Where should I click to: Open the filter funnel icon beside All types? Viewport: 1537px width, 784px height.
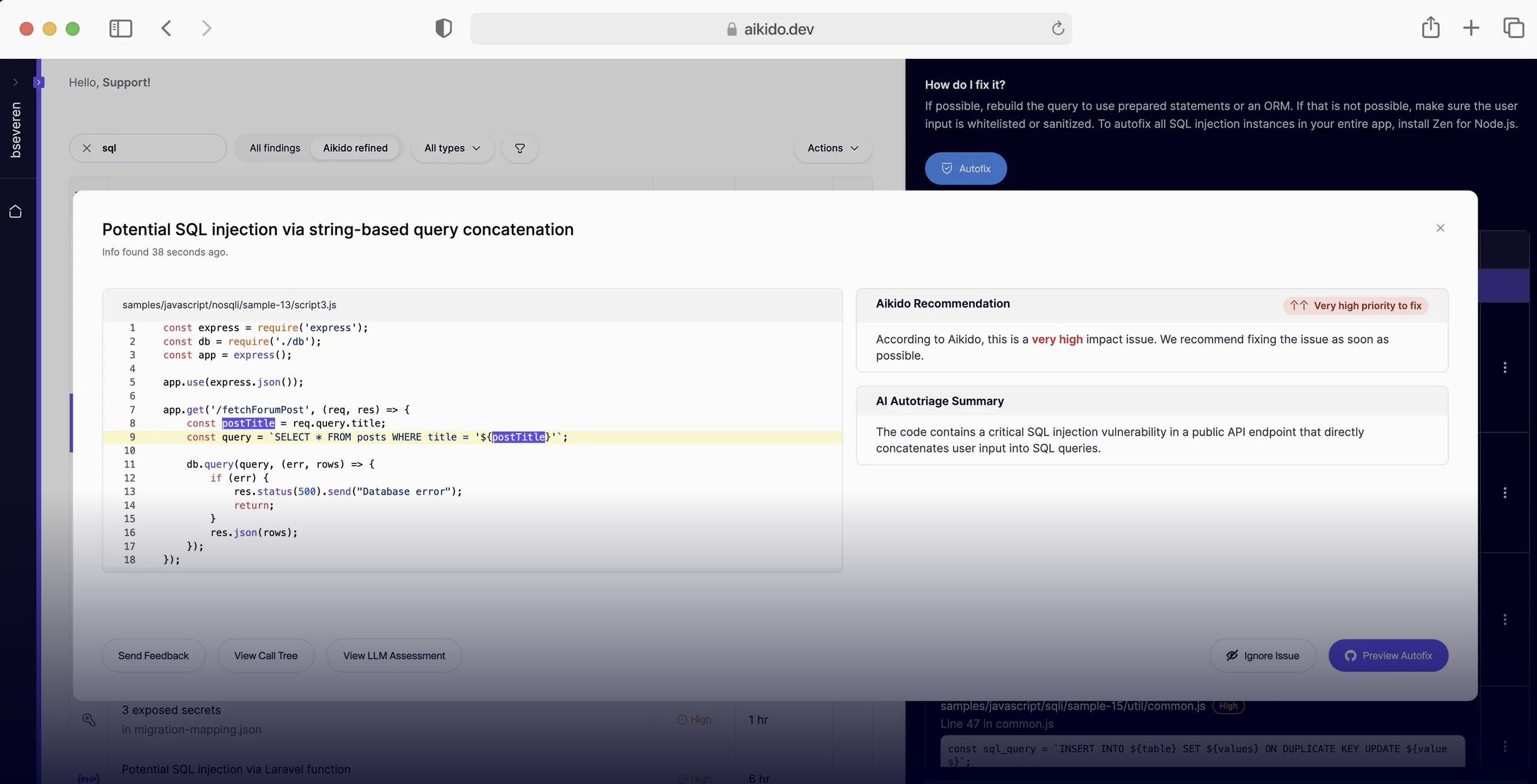[519, 148]
